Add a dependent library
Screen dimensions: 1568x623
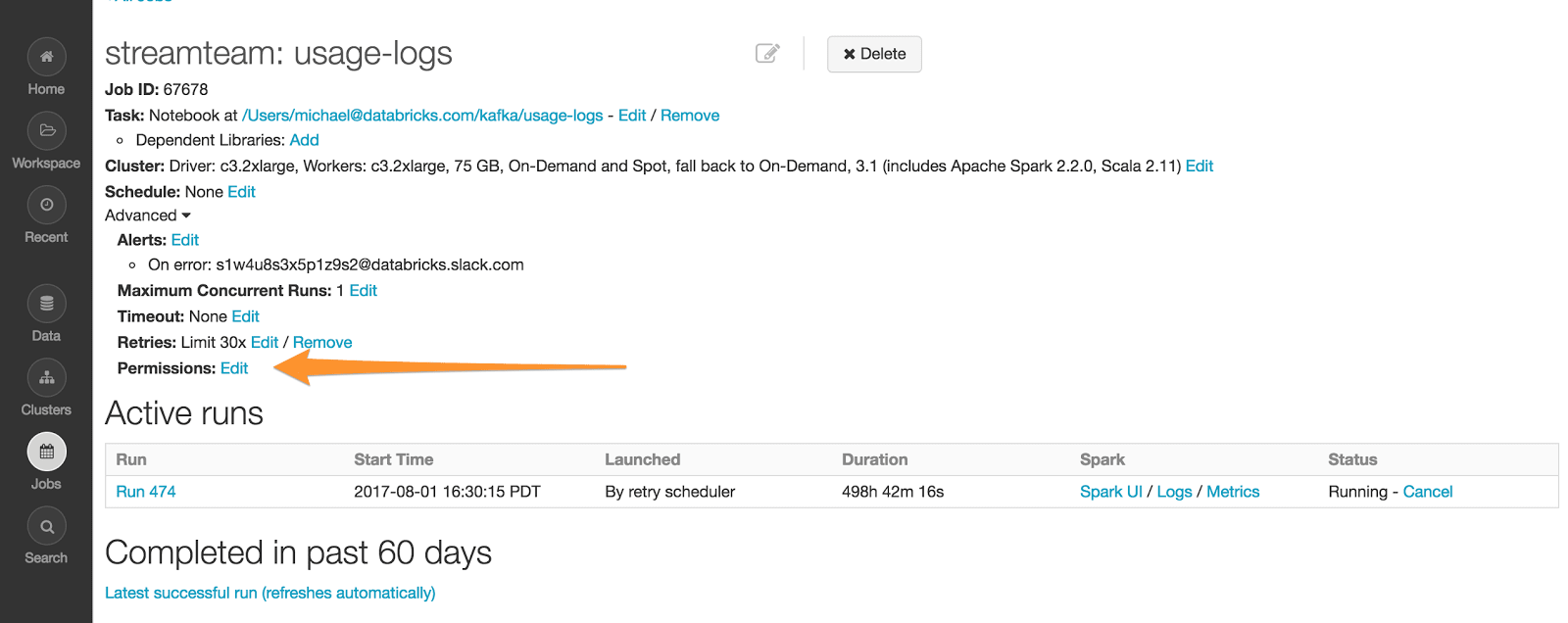tap(304, 140)
